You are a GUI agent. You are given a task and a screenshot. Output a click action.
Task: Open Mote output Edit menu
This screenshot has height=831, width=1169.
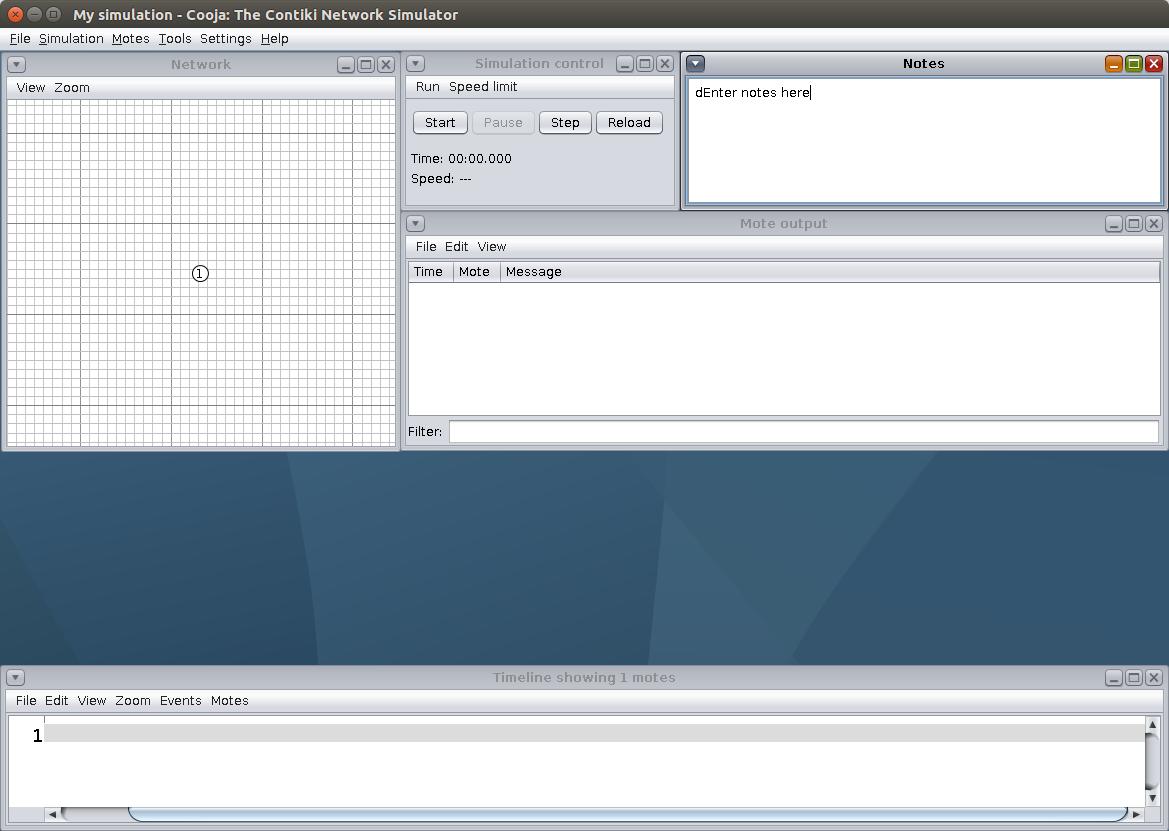click(x=456, y=247)
